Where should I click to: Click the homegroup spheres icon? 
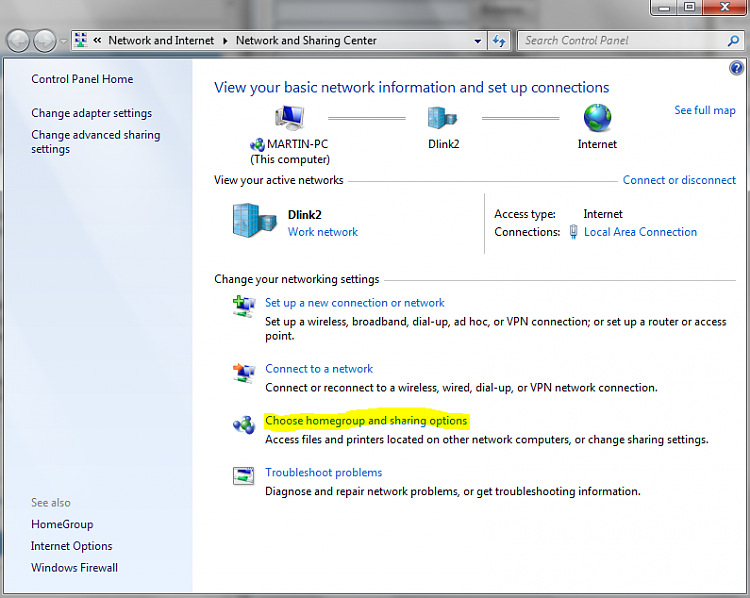[244, 424]
